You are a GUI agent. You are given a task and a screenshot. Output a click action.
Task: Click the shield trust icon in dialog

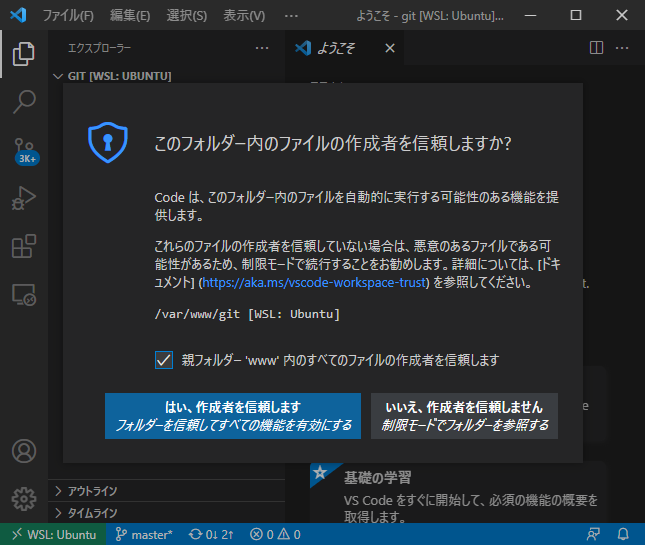pos(108,142)
